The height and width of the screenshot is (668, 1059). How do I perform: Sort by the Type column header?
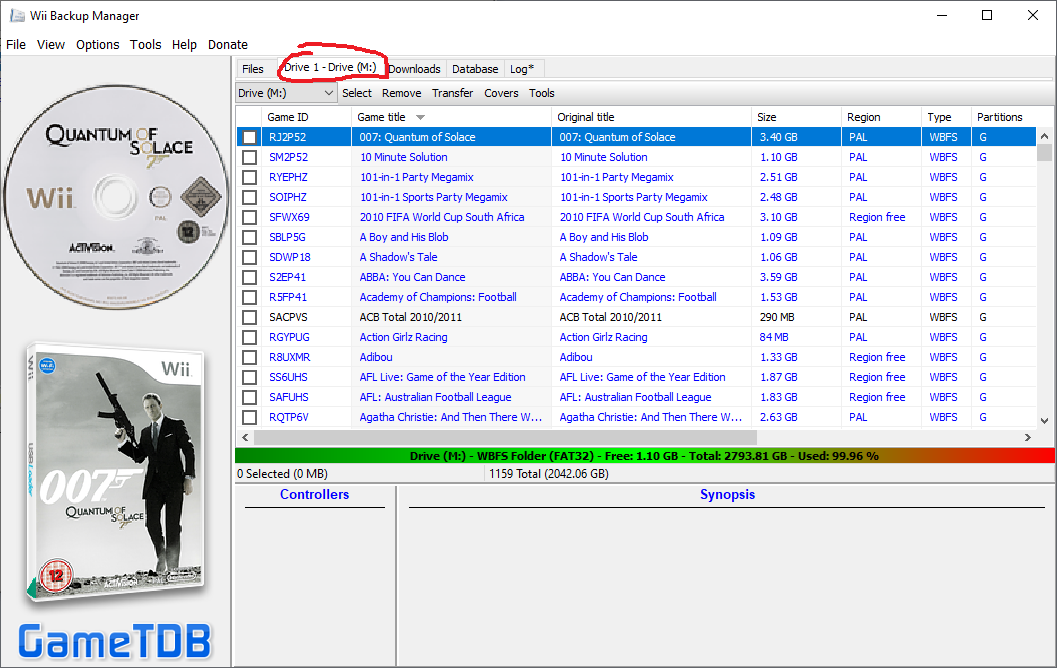pyautogui.click(x=946, y=117)
